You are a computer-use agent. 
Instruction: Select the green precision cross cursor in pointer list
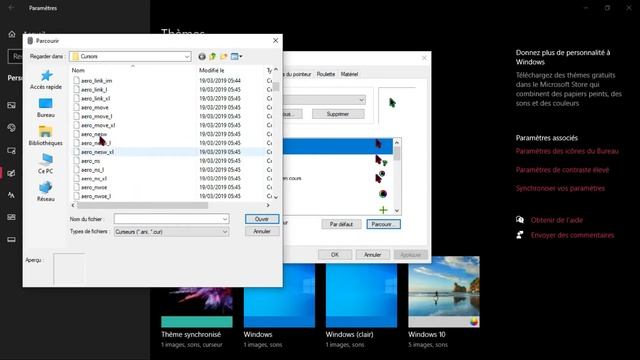click(383, 210)
